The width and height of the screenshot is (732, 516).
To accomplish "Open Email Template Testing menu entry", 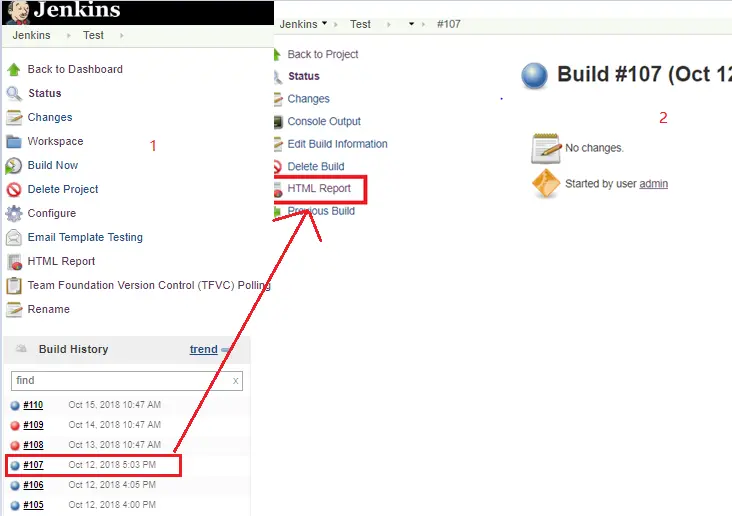I will click(x=85, y=237).
